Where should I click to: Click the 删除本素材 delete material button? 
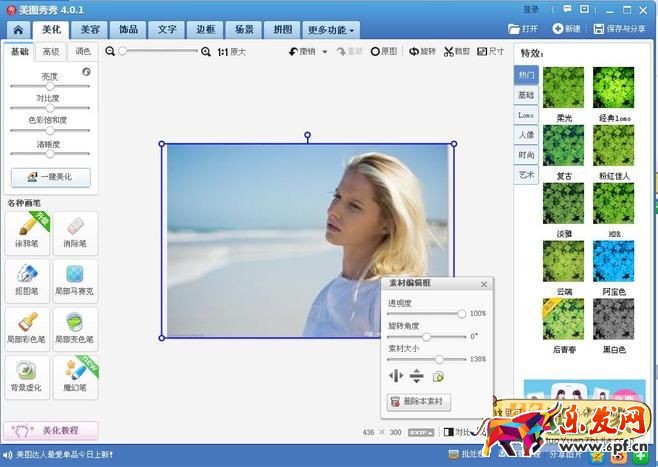tap(419, 402)
